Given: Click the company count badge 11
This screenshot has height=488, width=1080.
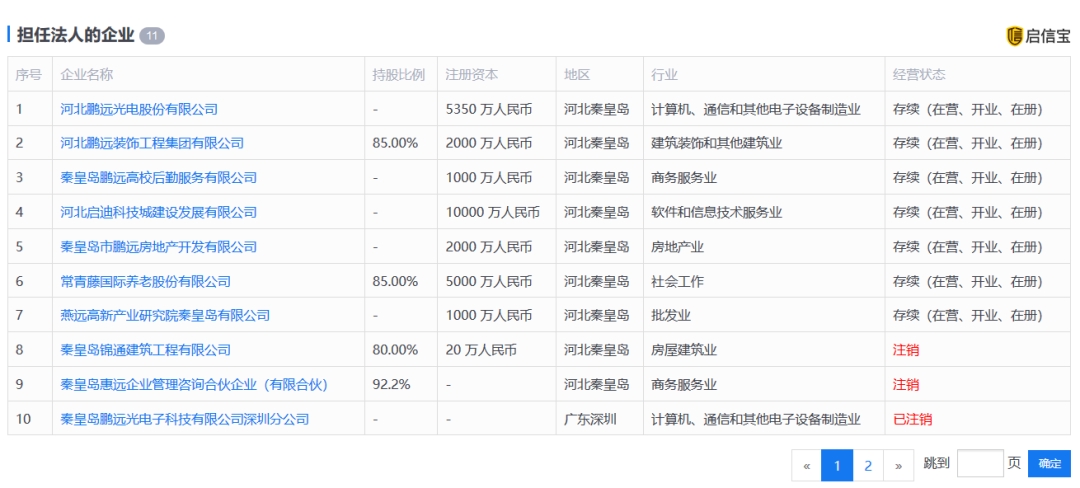Looking at the screenshot, I should pyautogui.click(x=152, y=36).
